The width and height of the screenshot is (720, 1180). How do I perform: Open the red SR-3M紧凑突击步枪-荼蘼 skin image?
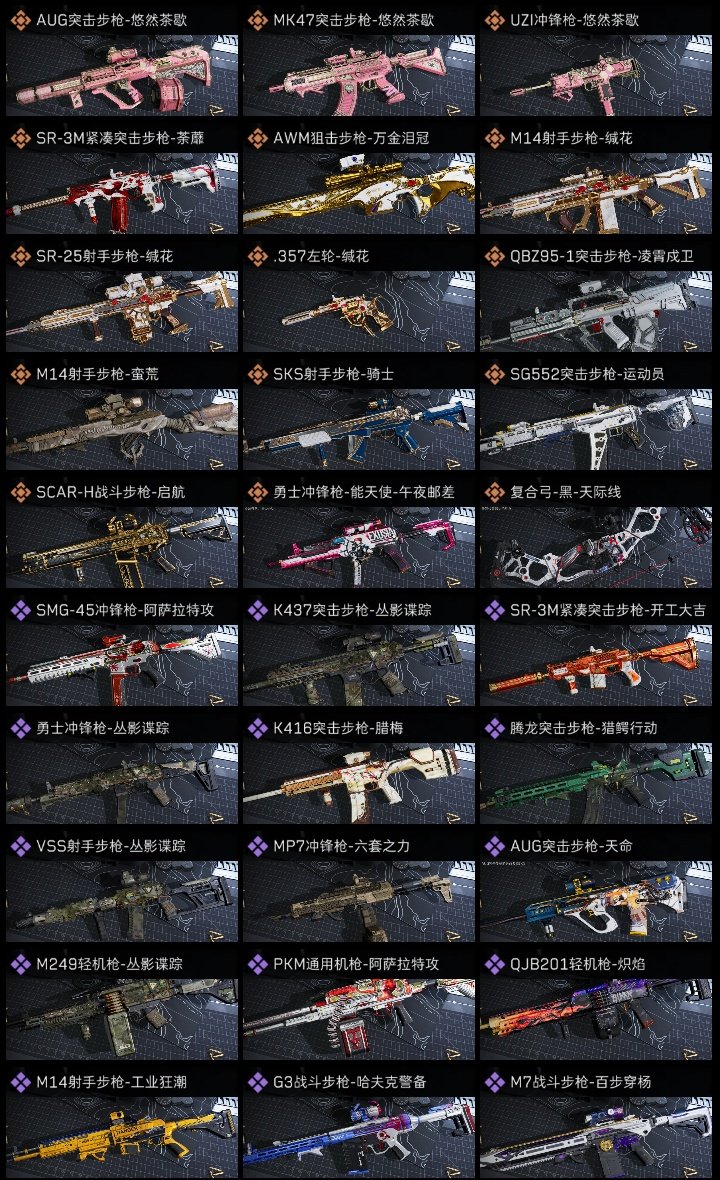(122, 193)
